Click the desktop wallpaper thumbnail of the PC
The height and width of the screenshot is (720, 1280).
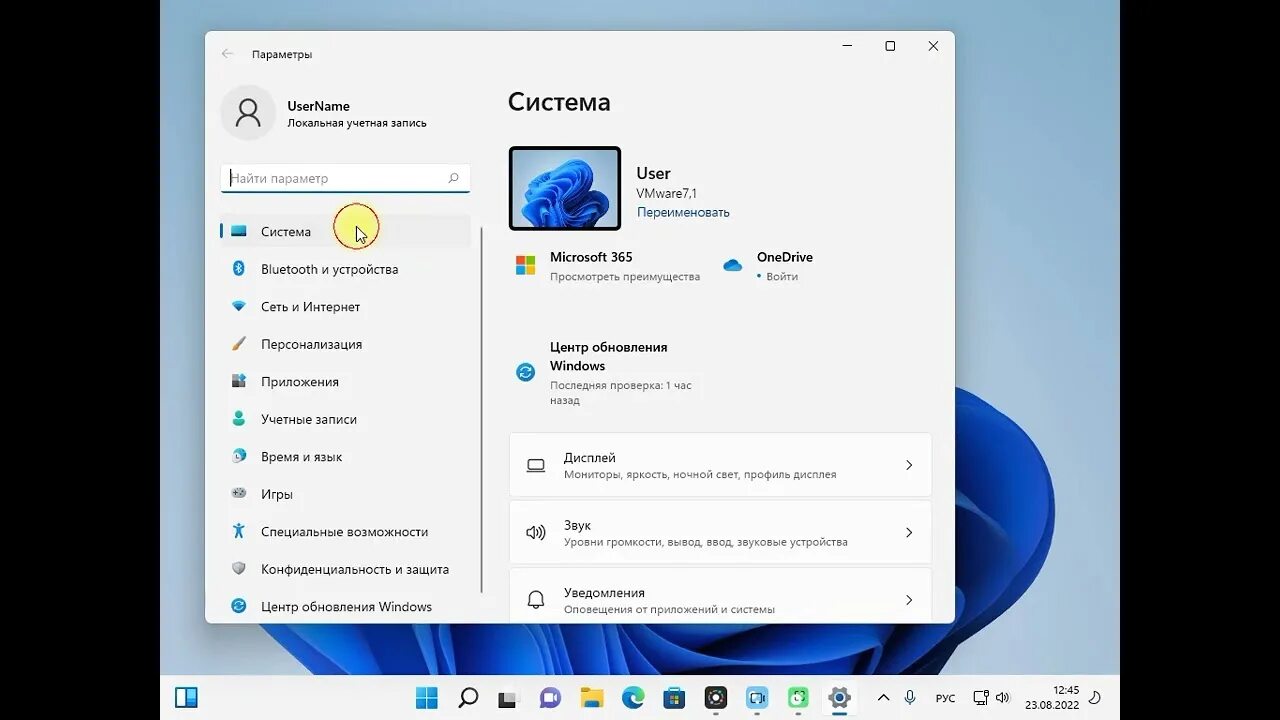coord(565,188)
